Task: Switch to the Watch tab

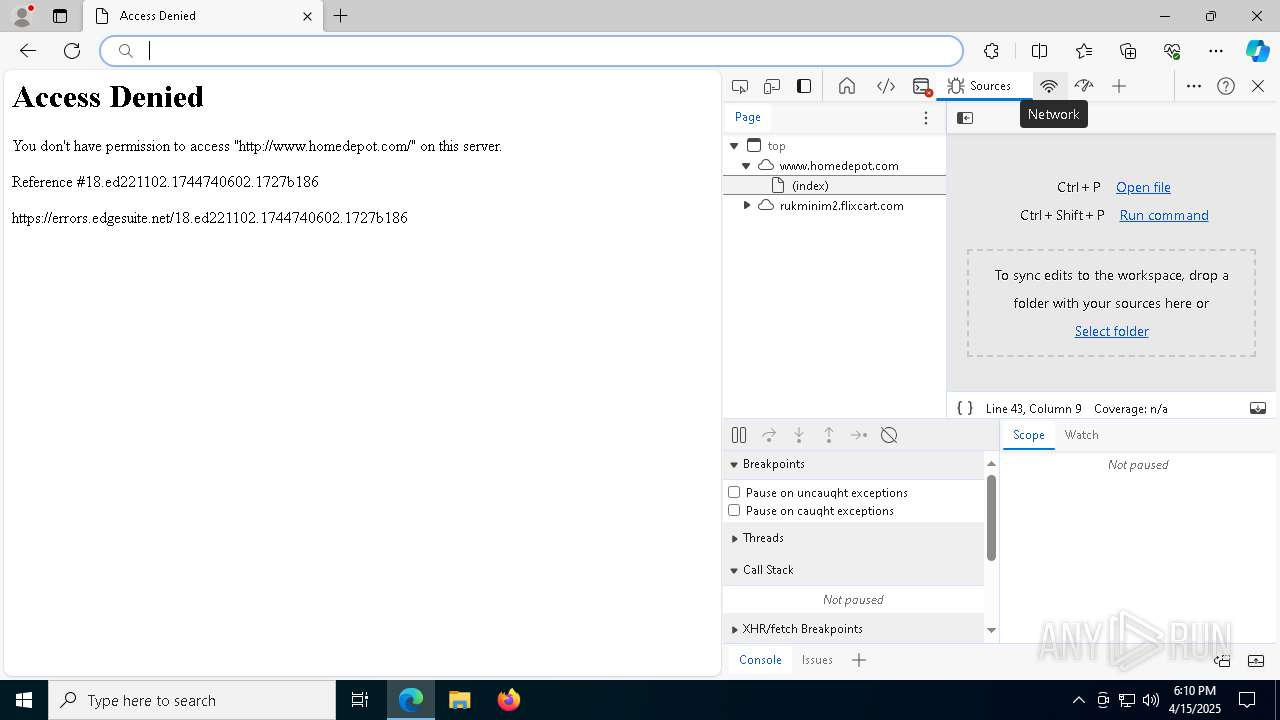Action: pos(1081,435)
